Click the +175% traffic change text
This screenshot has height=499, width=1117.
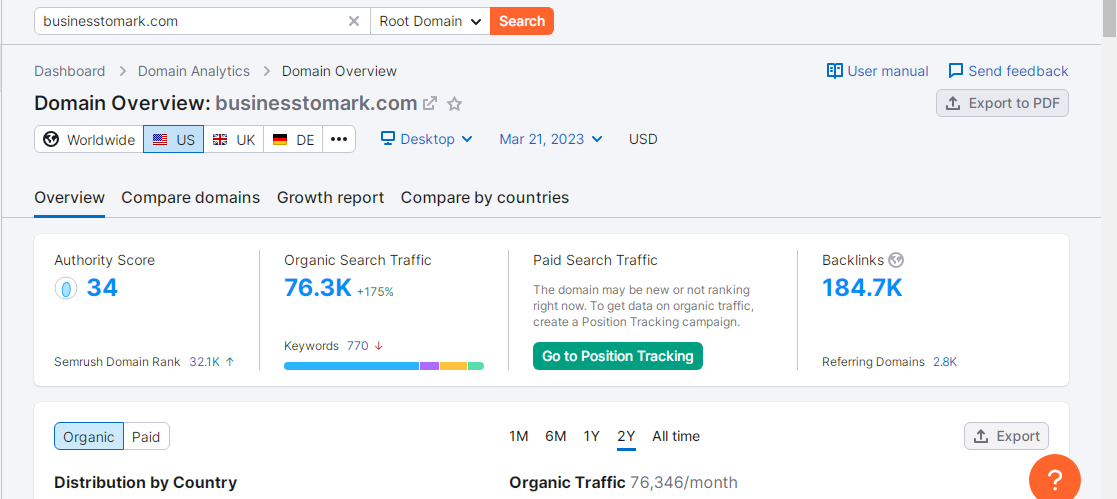[375, 292]
